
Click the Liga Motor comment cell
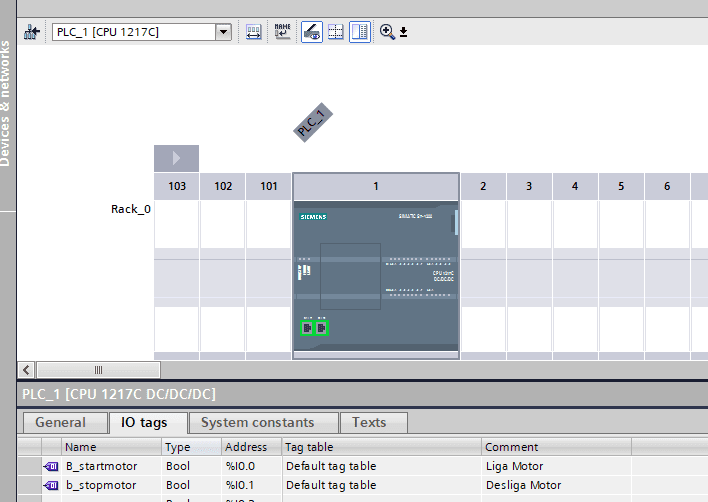[556, 466]
